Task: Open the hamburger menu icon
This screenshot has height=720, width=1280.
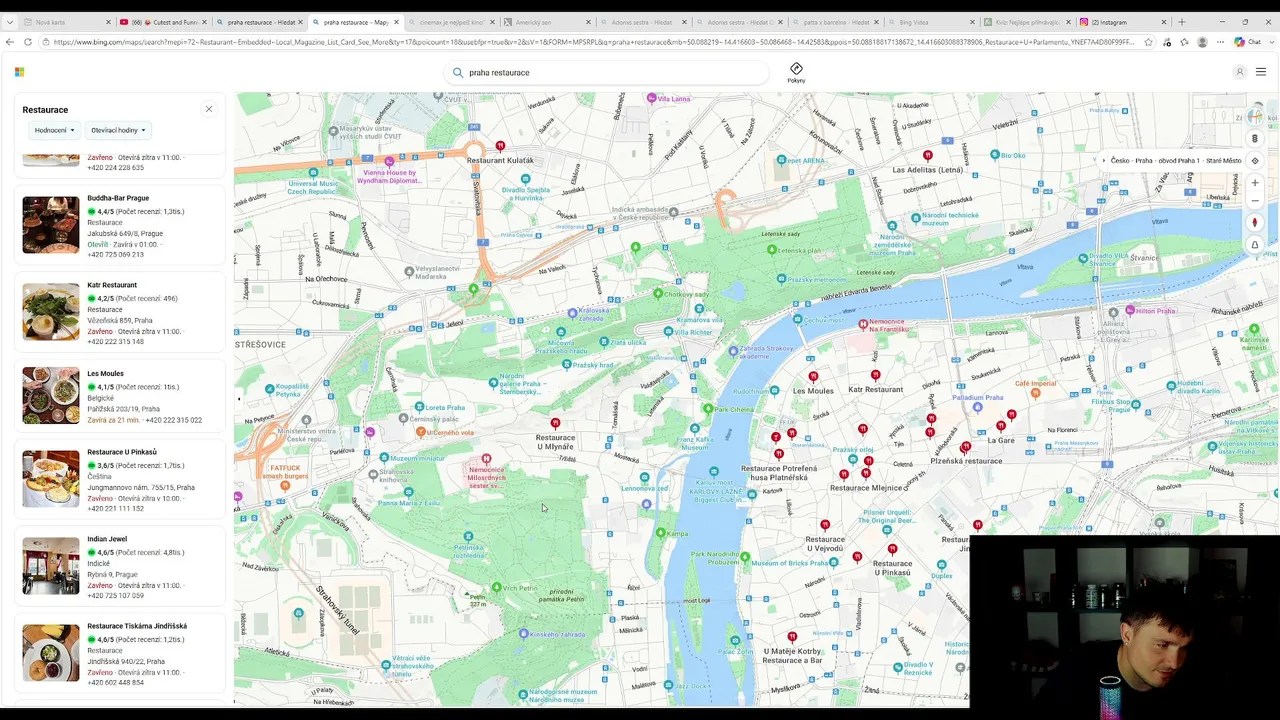Action: (1261, 72)
